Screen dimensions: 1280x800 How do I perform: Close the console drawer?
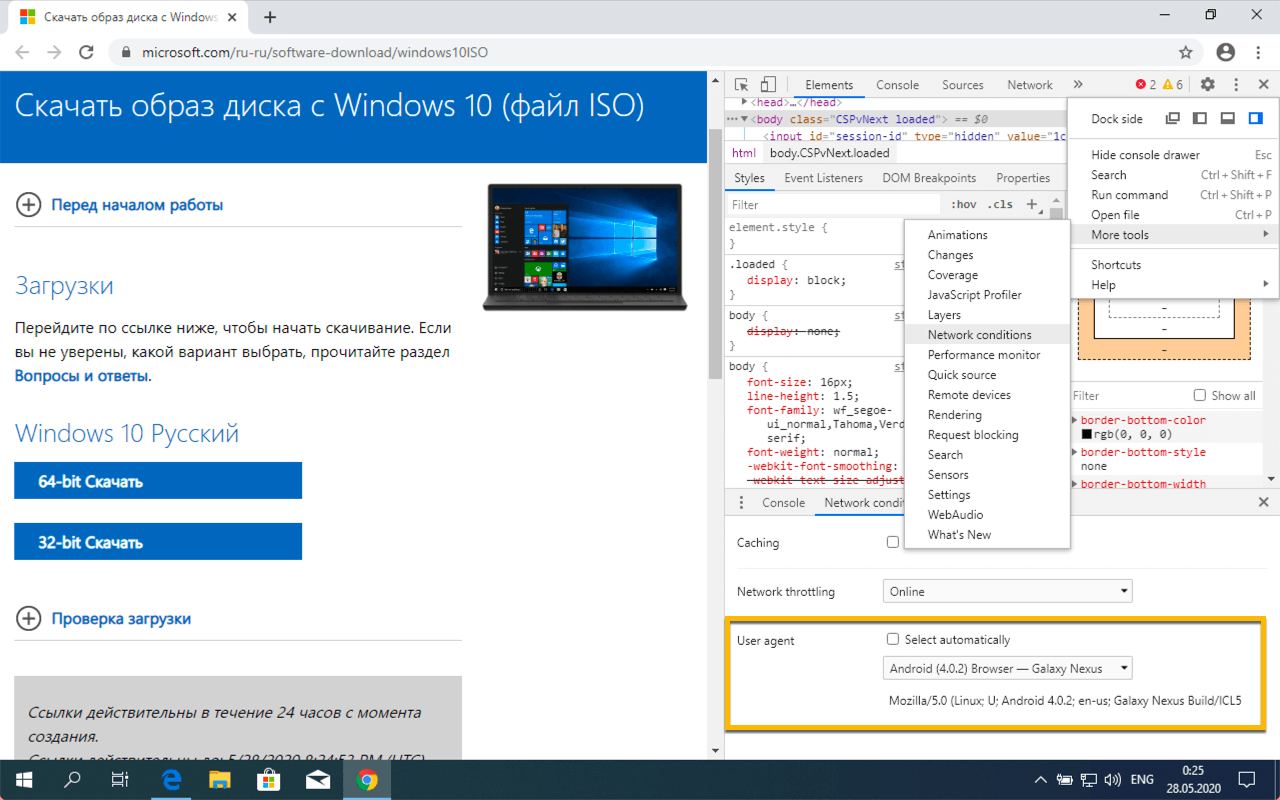[1263, 503]
